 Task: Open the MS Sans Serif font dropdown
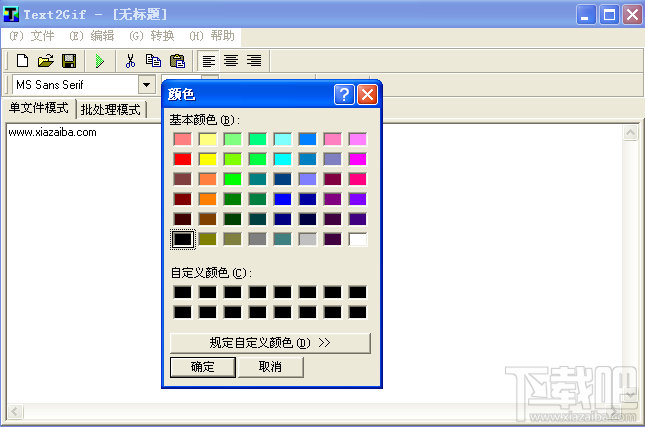click(146, 85)
